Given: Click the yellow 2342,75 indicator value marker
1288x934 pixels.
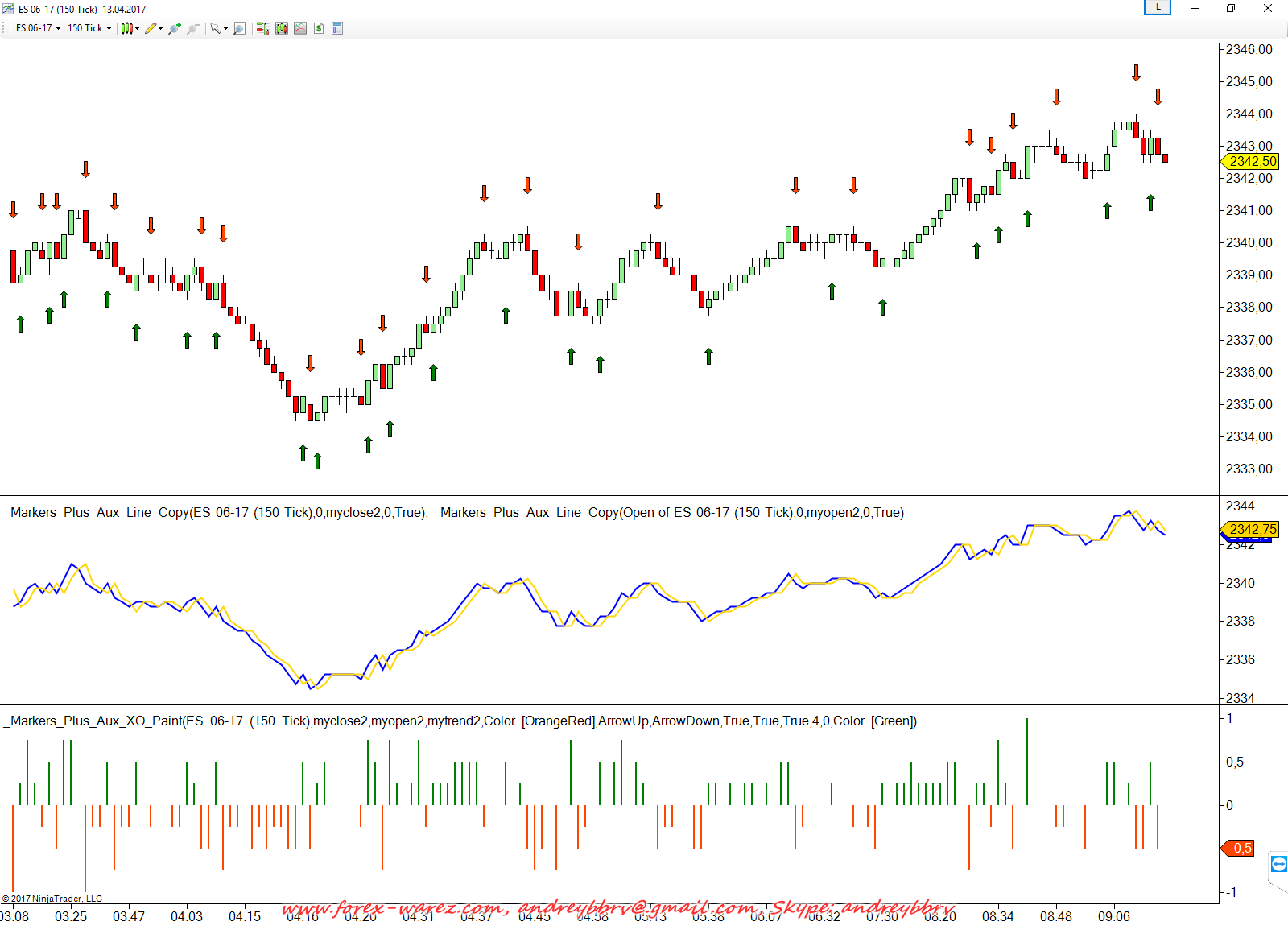Looking at the screenshot, I should click(x=1252, y=529).
